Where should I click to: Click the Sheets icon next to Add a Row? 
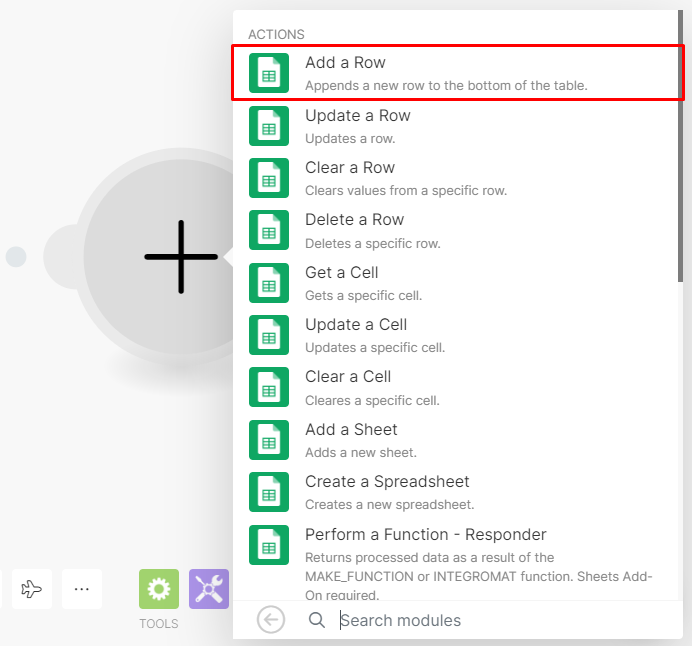pos(269,73)
